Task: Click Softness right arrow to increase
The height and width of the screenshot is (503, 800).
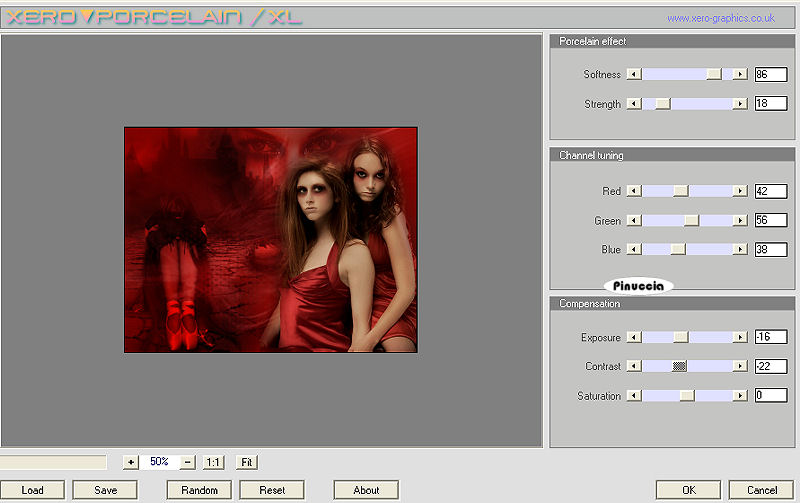Action: pos(740,74)
